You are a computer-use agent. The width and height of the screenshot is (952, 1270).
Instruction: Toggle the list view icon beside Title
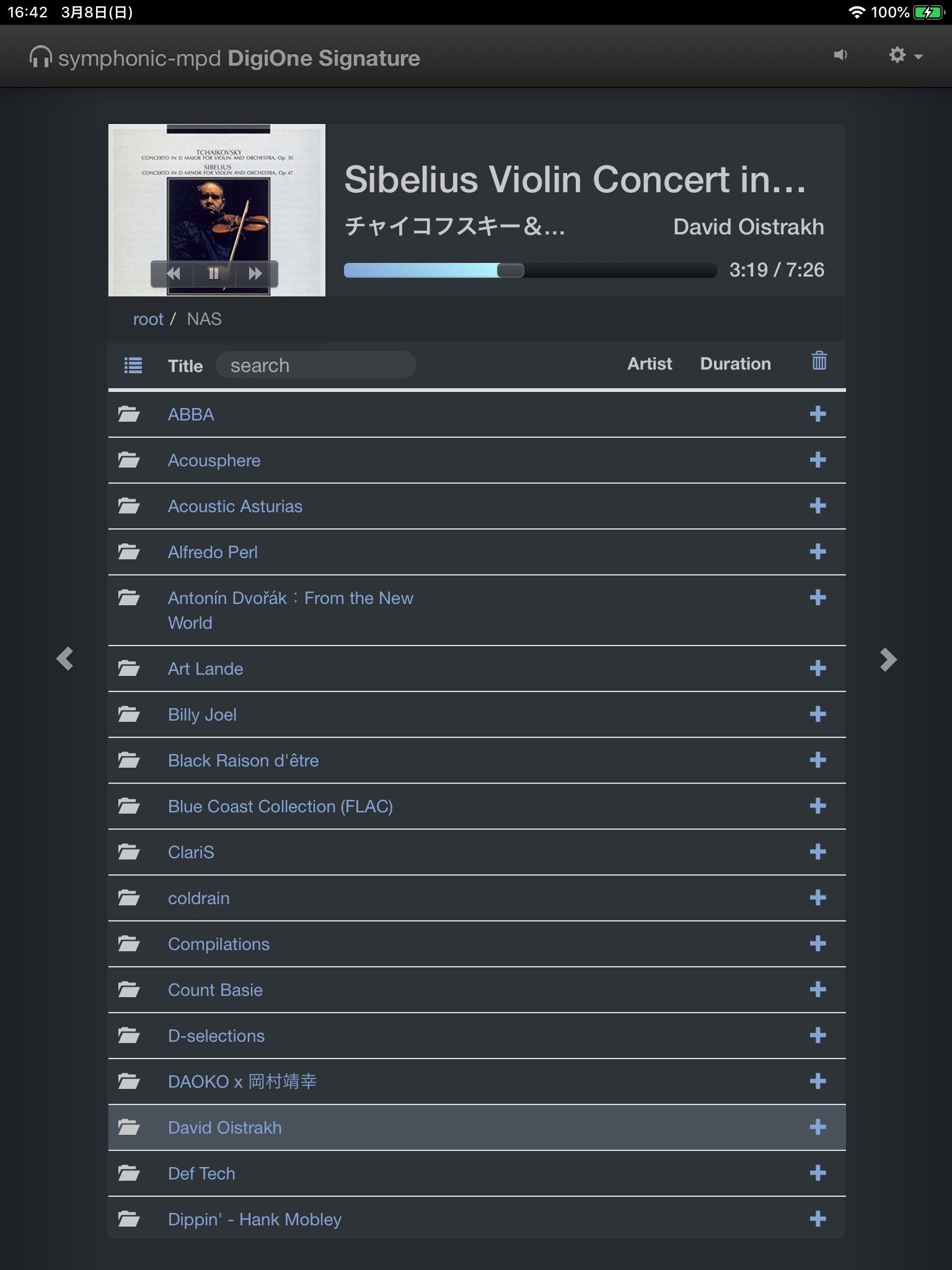[x=133, y=365]
